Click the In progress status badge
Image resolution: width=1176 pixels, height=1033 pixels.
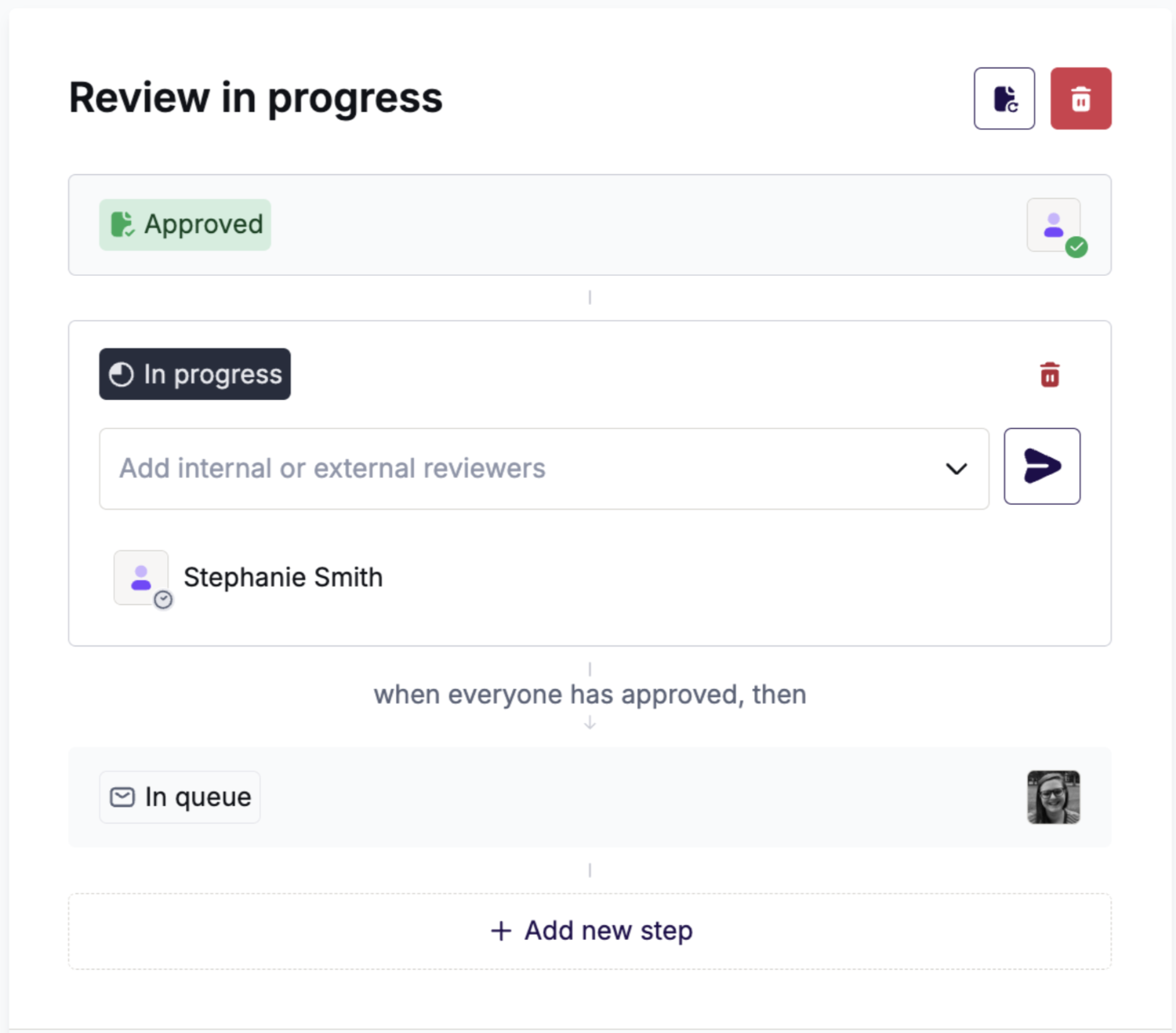pos(195,374)
